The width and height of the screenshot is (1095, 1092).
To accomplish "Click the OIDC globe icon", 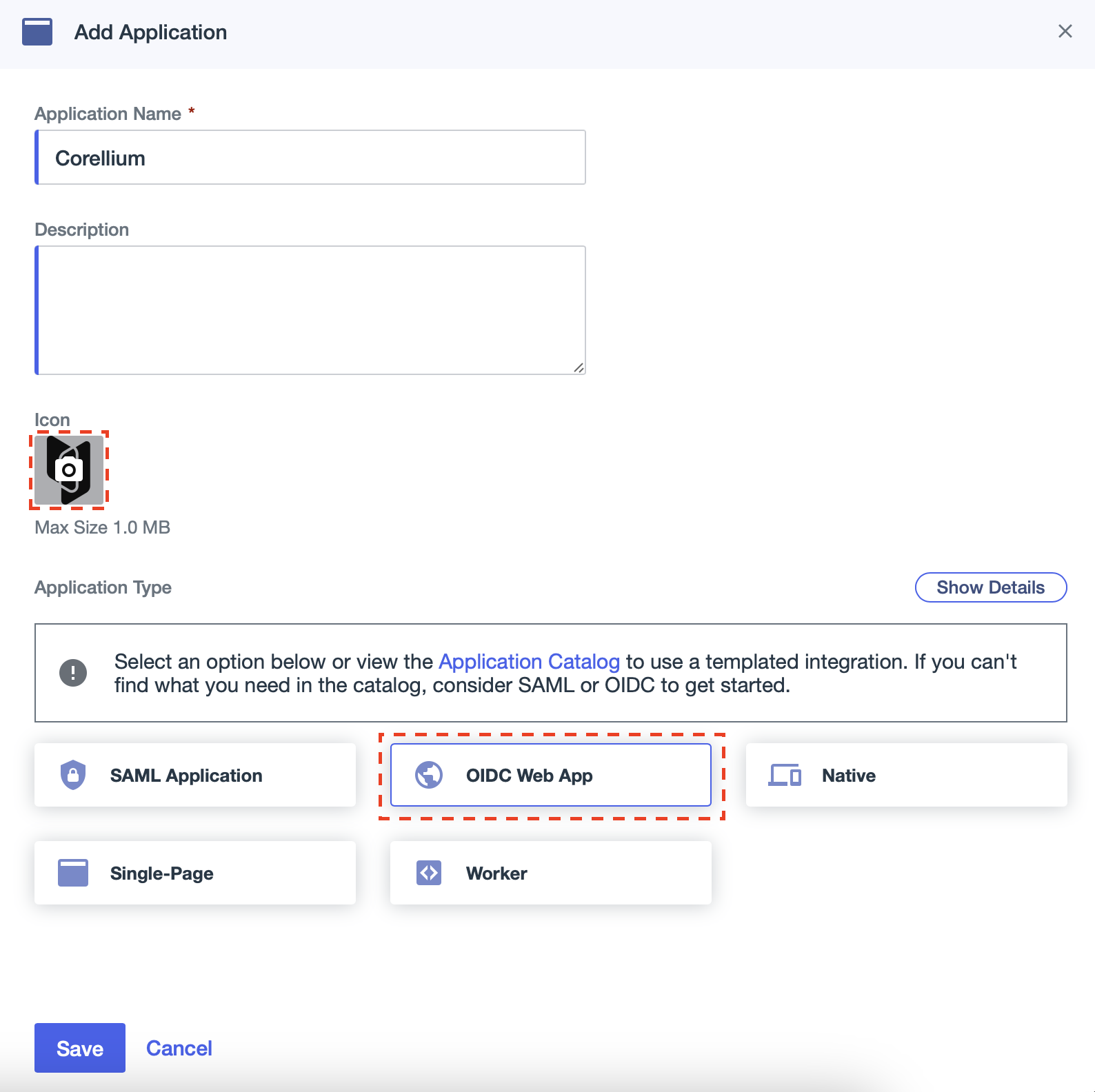I will point(429,775).
